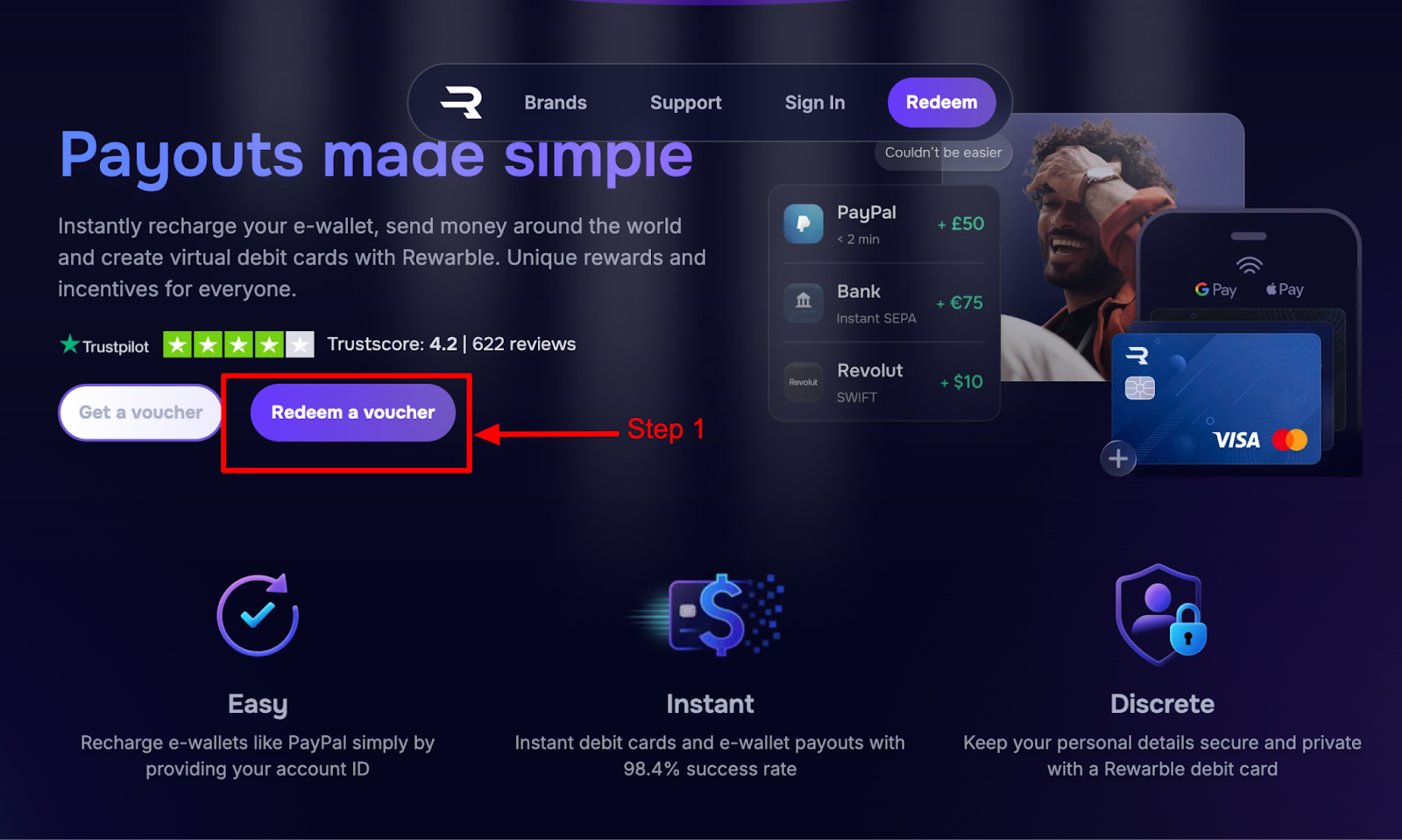Click the PayPal logo icon
Screen dimensions: 1402x840
(803, 224)
